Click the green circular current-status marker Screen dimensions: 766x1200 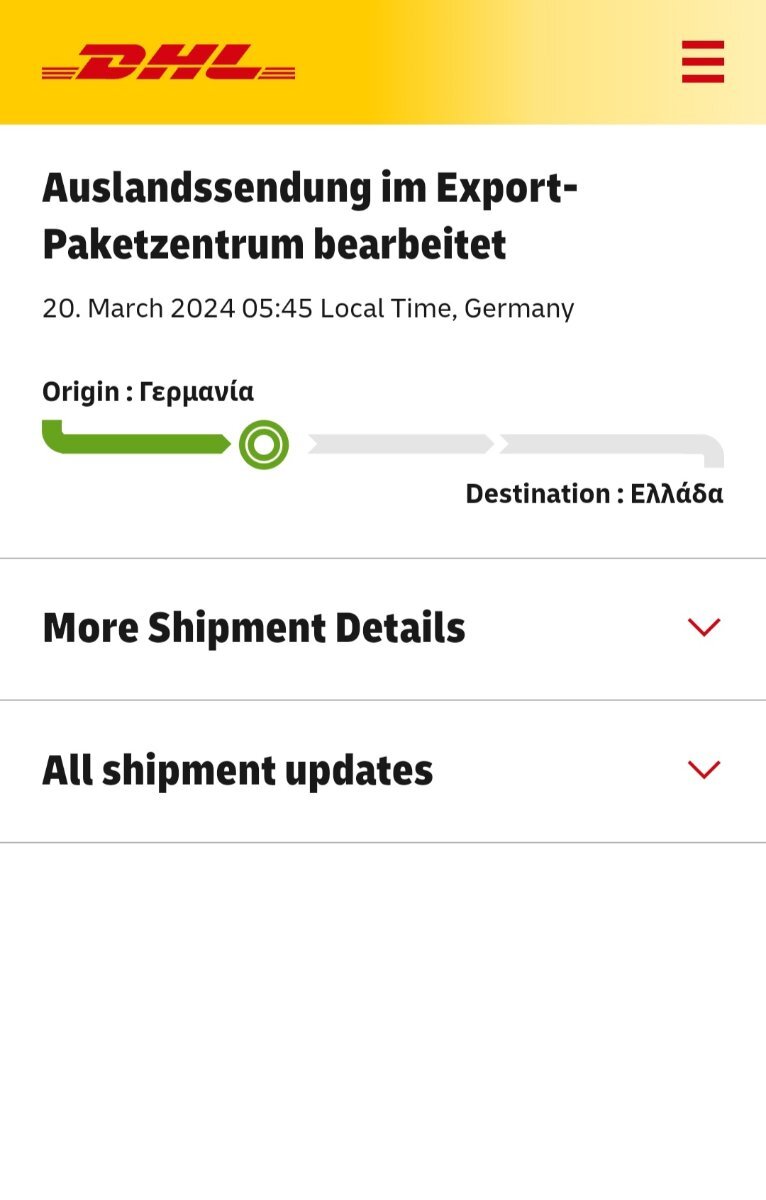[264, 445]
